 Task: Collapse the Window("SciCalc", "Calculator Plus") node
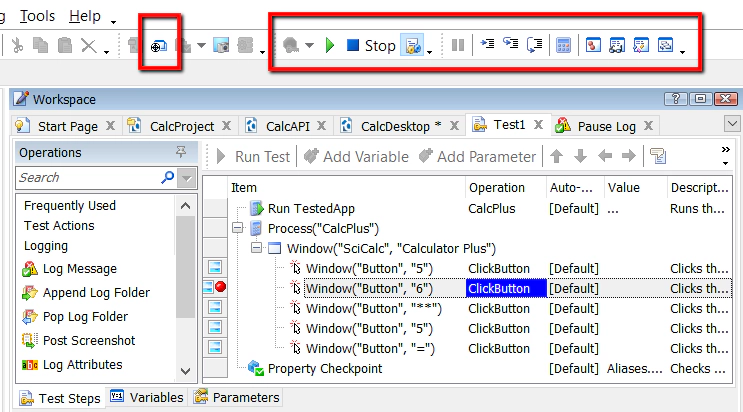[256, 248]
